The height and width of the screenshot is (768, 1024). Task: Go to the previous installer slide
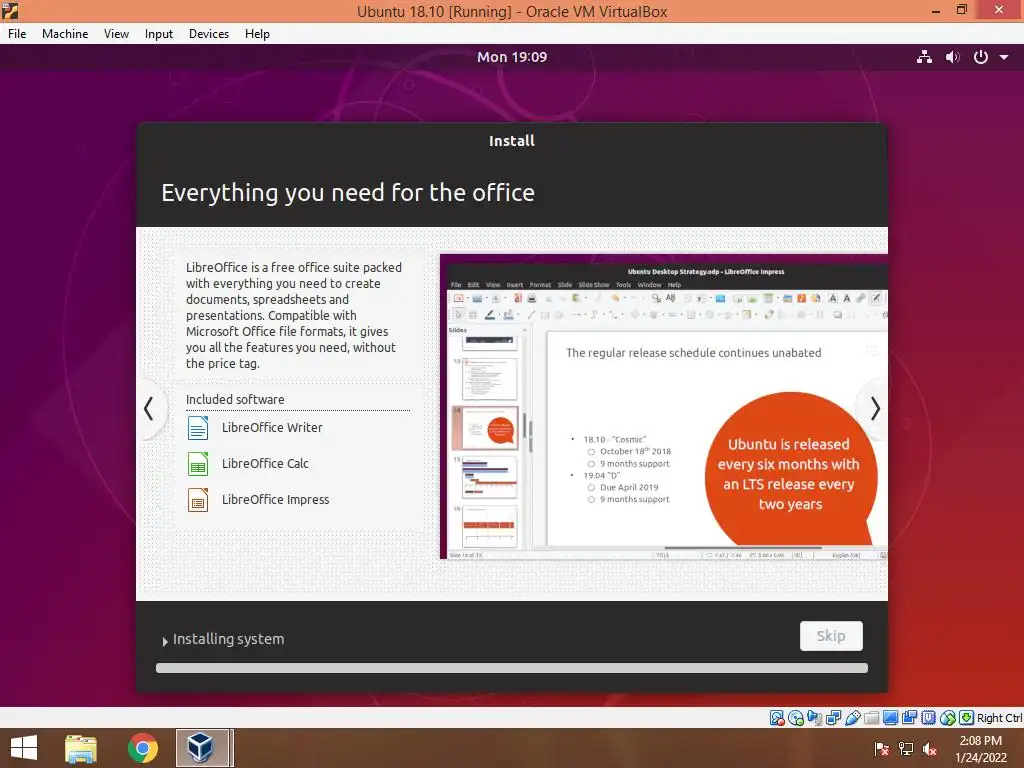(x=149, y=409)
